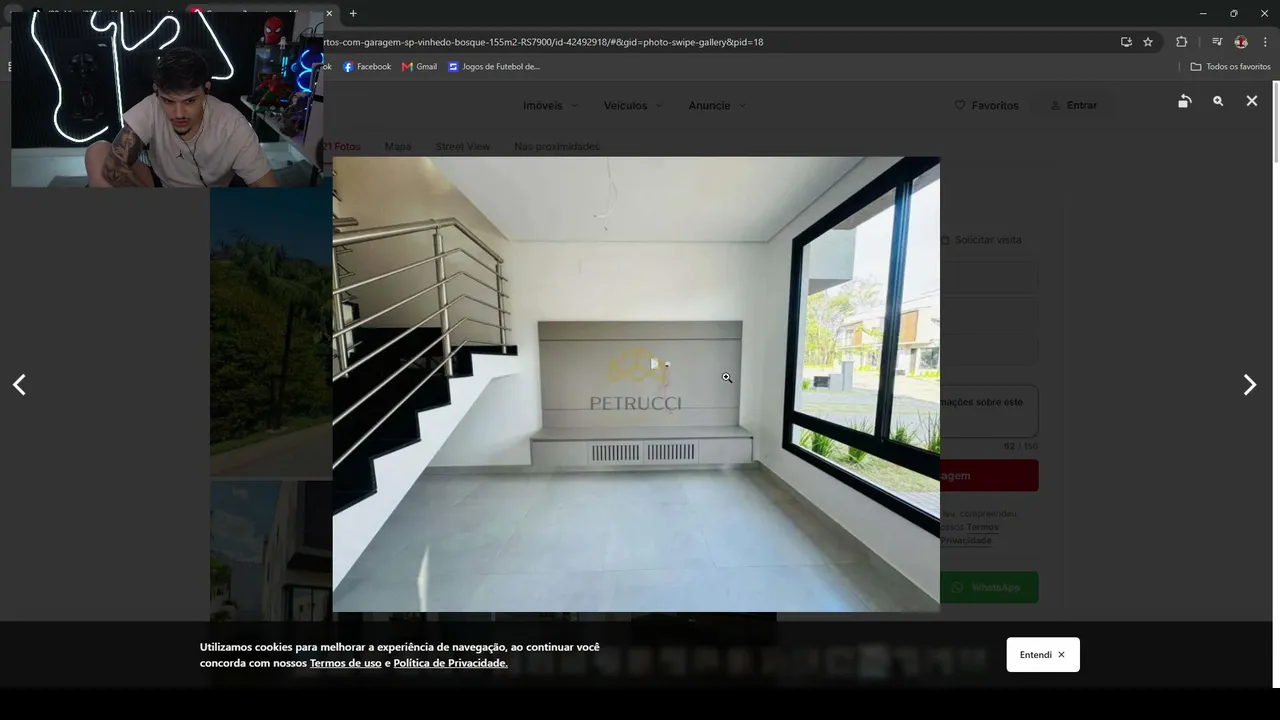Image resolution: width=1280 pixels, height=720 pixels.
Task: Click the green WhatsApp contact button
Action: click(989, 587)
